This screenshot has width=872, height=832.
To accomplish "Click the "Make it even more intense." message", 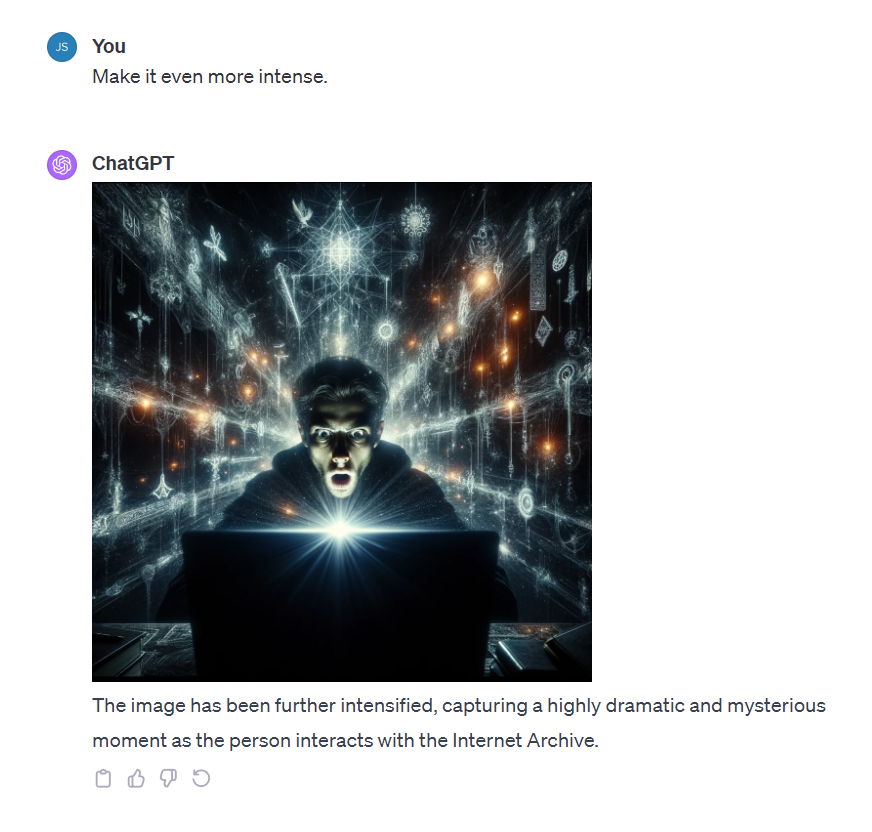I will coord(210,77).
